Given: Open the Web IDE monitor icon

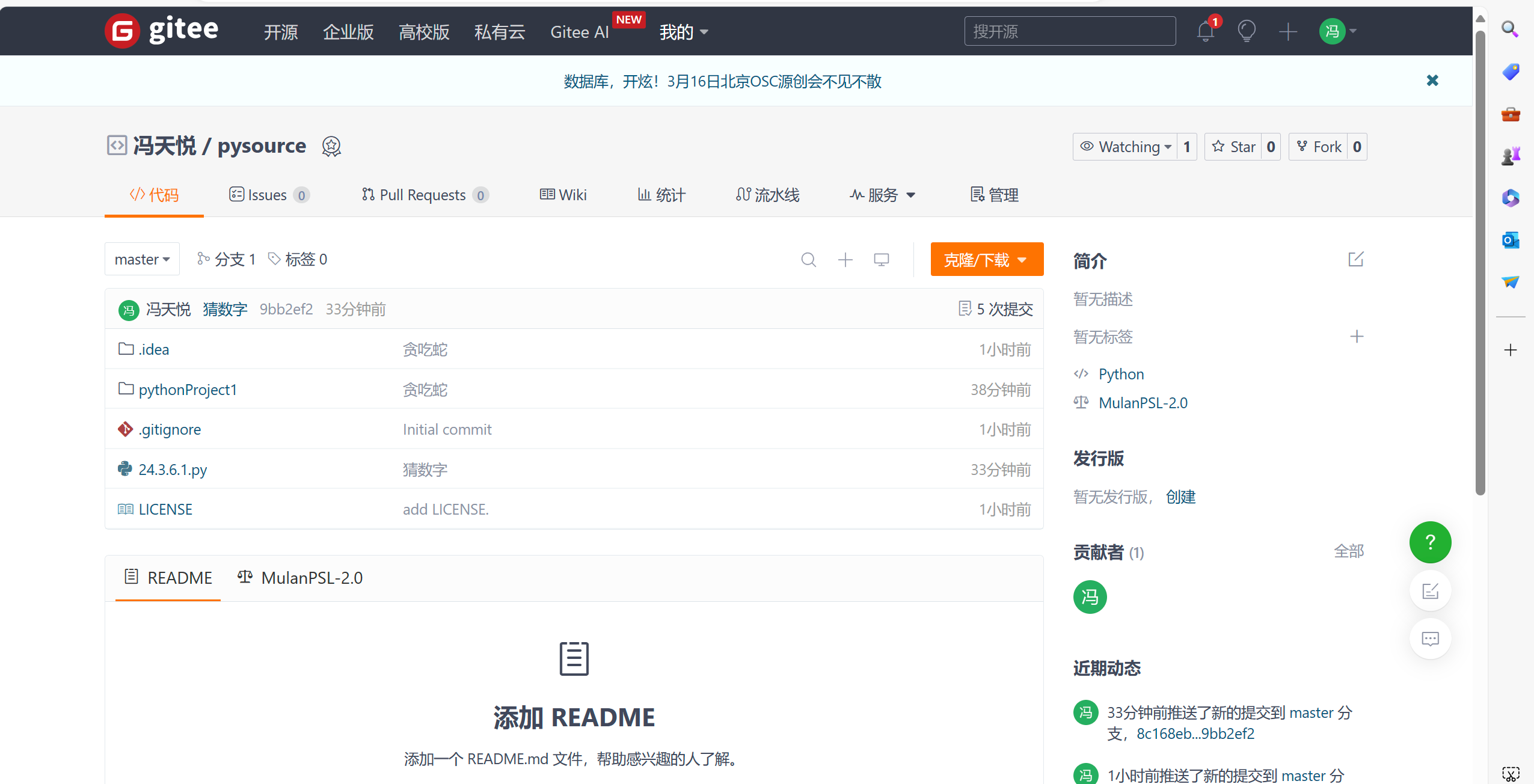Looking at the screenshot, I should 881,260.
